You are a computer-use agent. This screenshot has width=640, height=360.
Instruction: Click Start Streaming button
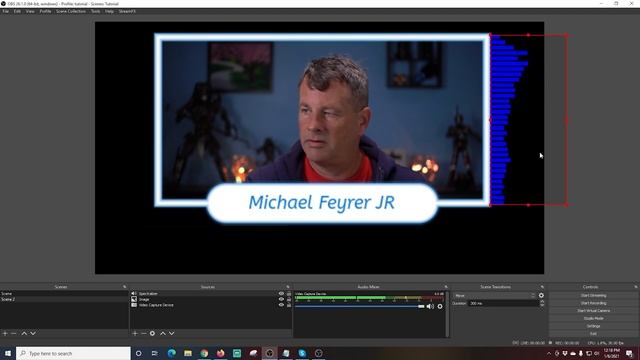(593, 296)
